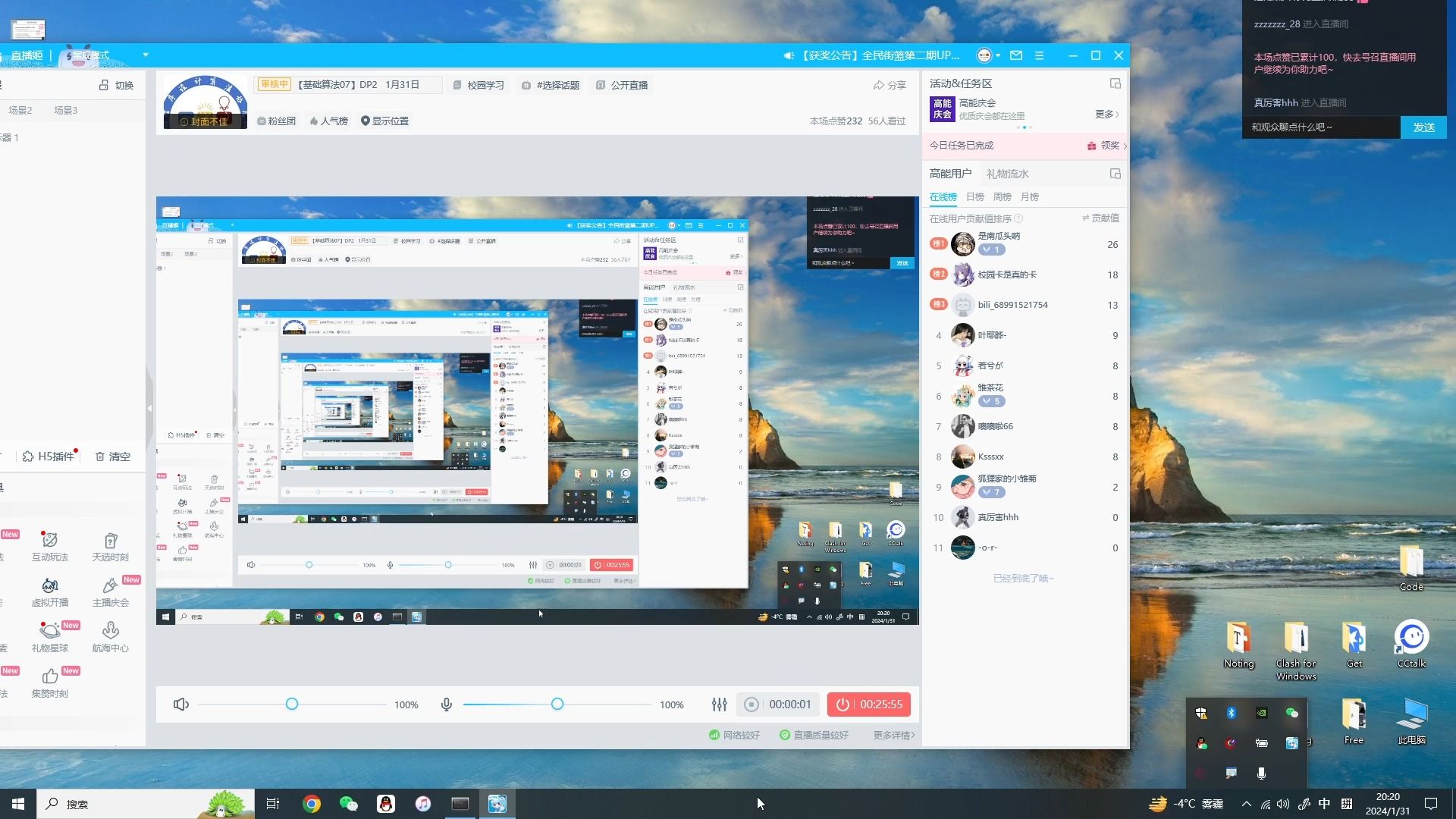
Task: Switch to the 礼物流水 tab
Action: click(x=1007, y=174)
